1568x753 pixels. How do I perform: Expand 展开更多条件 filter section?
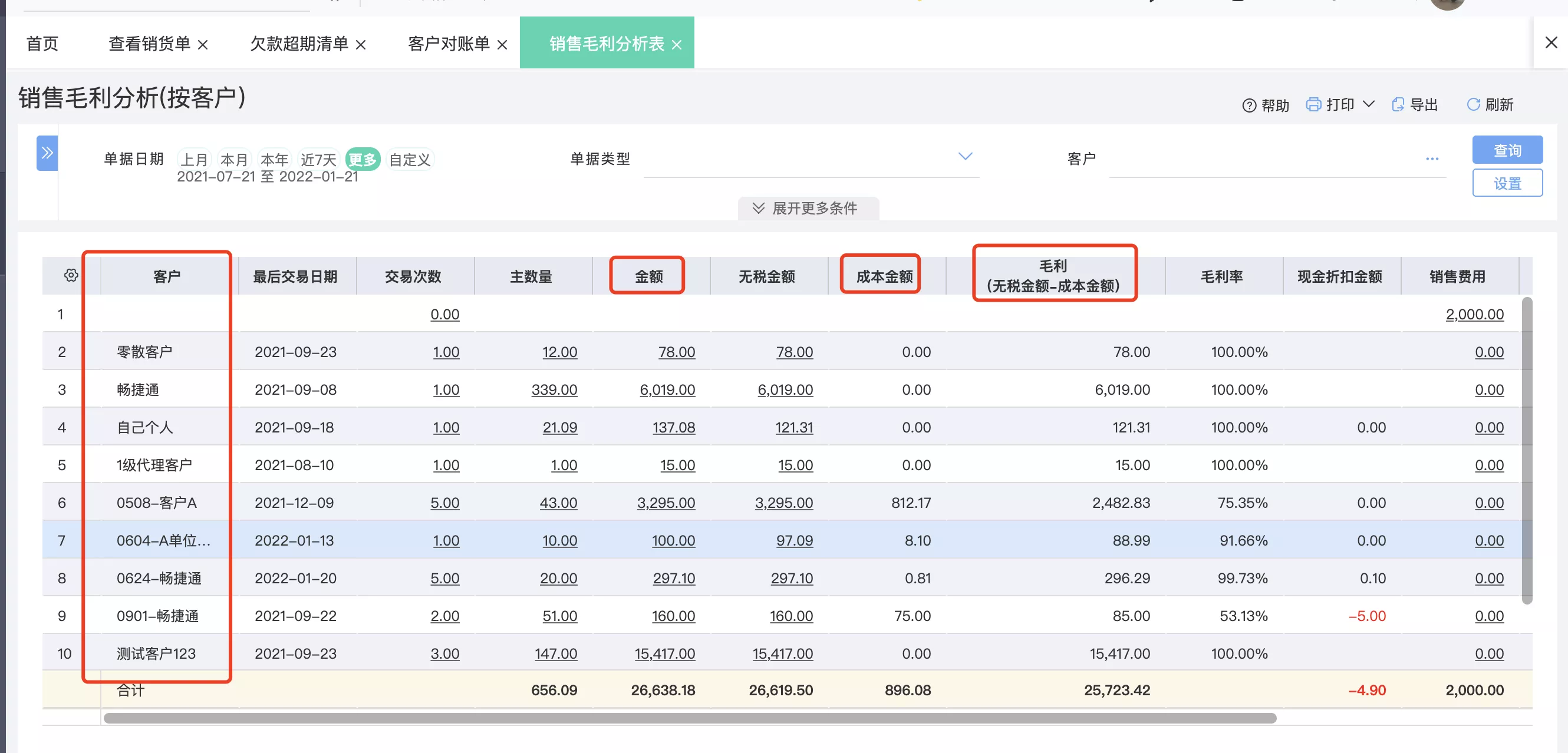click(x=808, y=208)
